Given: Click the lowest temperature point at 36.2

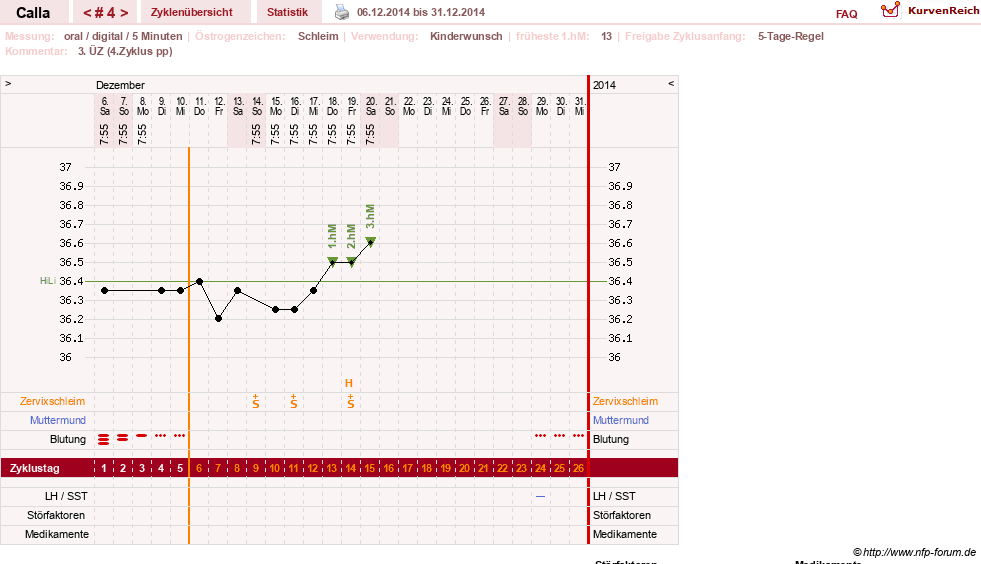Looking at the screenshot, I should [x=218, y=319].
